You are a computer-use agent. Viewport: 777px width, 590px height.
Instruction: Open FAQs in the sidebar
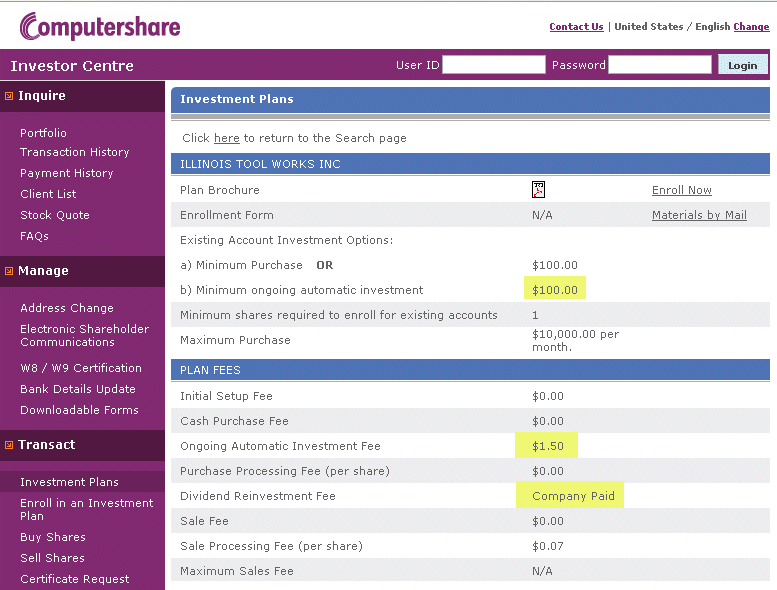click(34, 236)
